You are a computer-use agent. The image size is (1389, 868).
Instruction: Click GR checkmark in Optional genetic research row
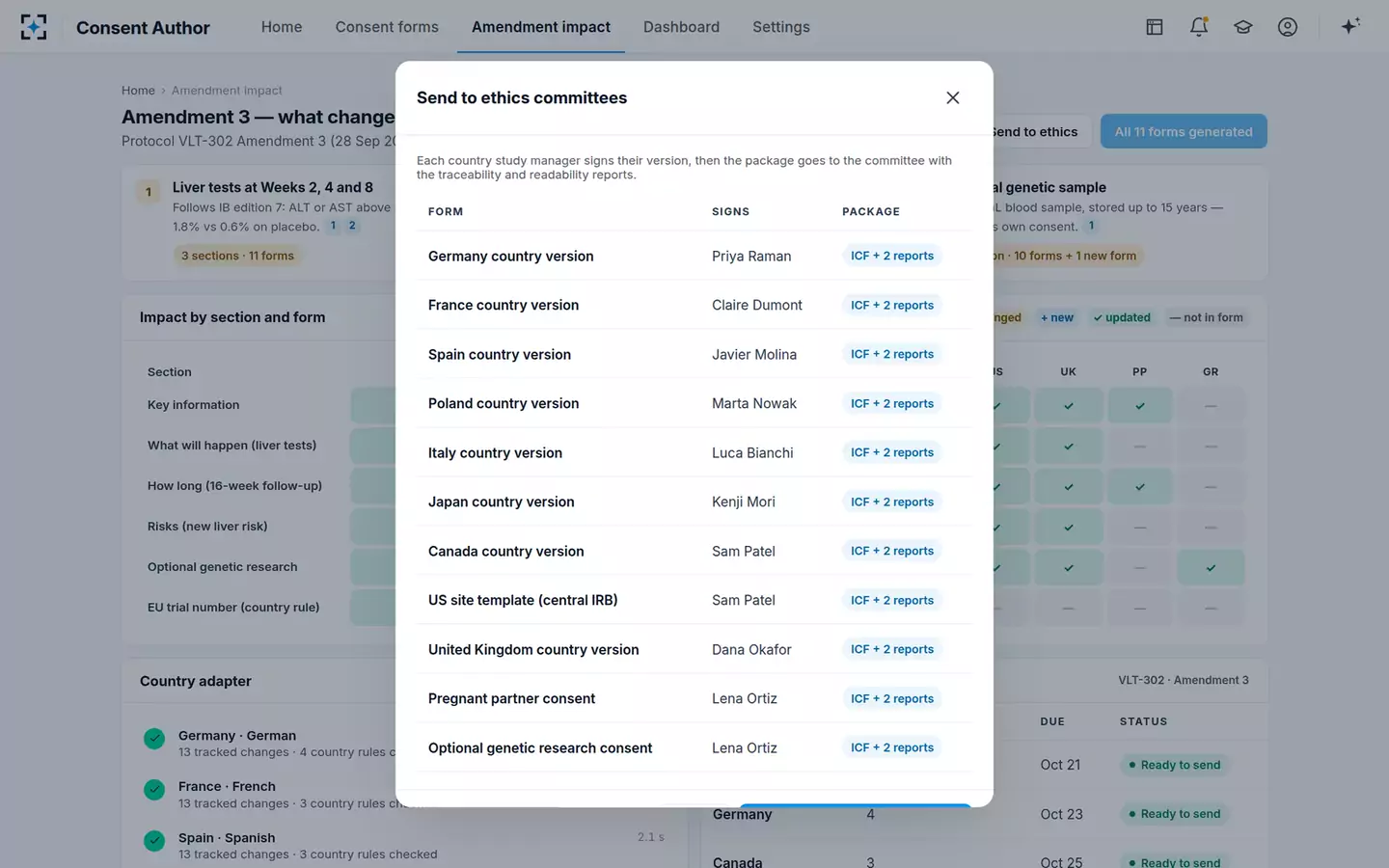[1211, 568]
